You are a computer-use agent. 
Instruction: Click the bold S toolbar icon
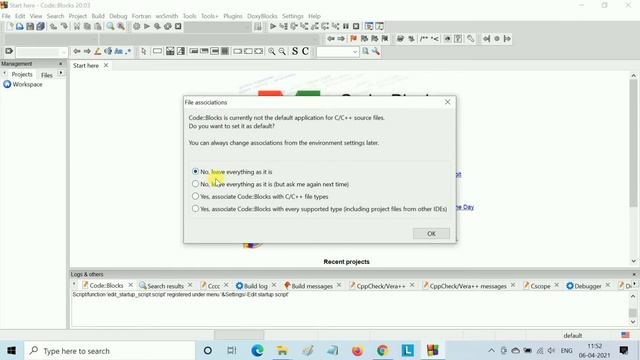click(295, 51)
